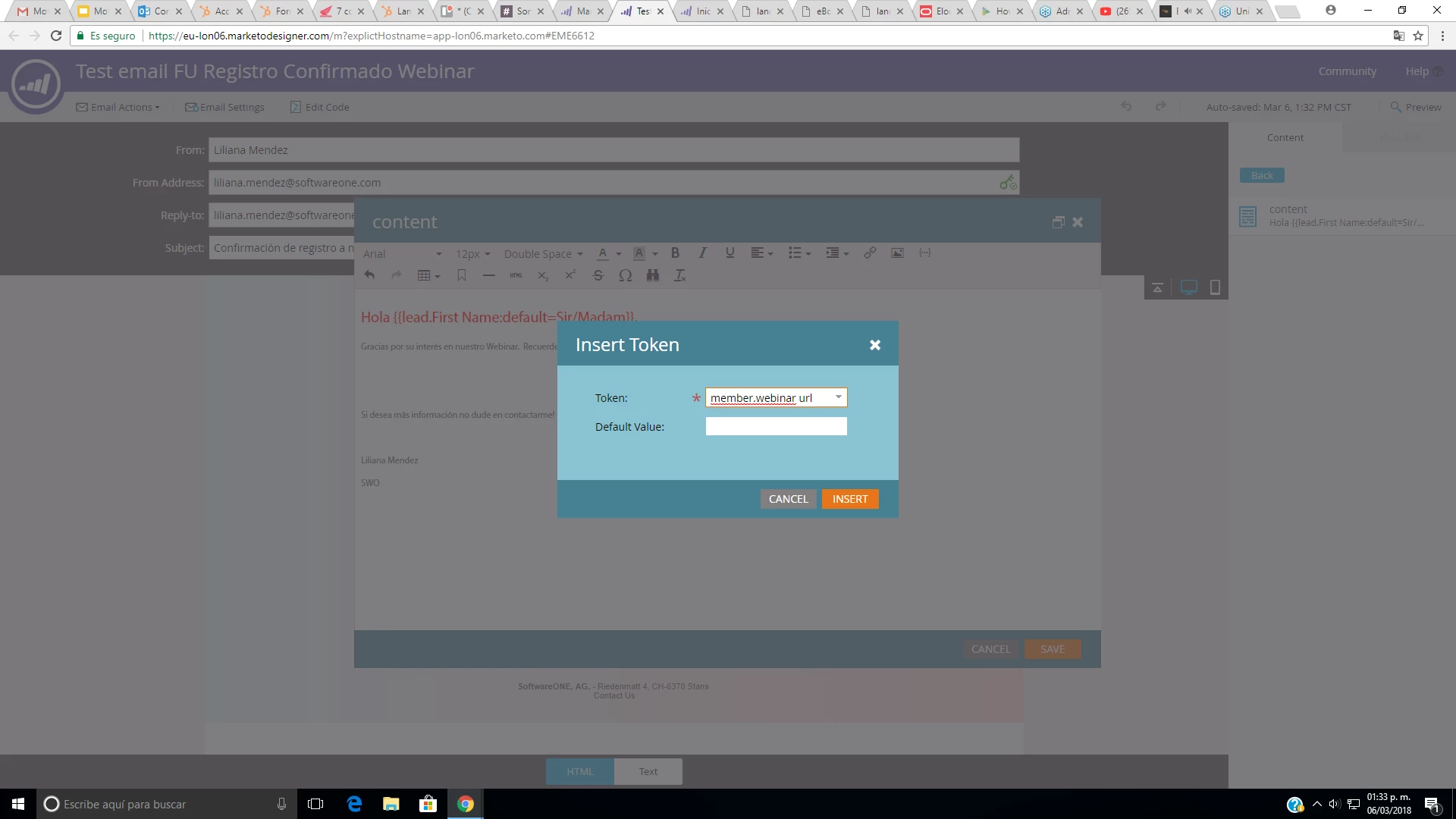The height and width of the screenshot is (819, 1456).
Task: Click the Default Value input field
Action: [x=776, y=427]
